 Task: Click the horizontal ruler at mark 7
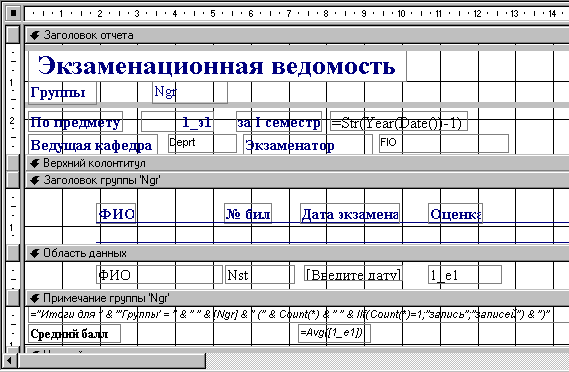288,14
